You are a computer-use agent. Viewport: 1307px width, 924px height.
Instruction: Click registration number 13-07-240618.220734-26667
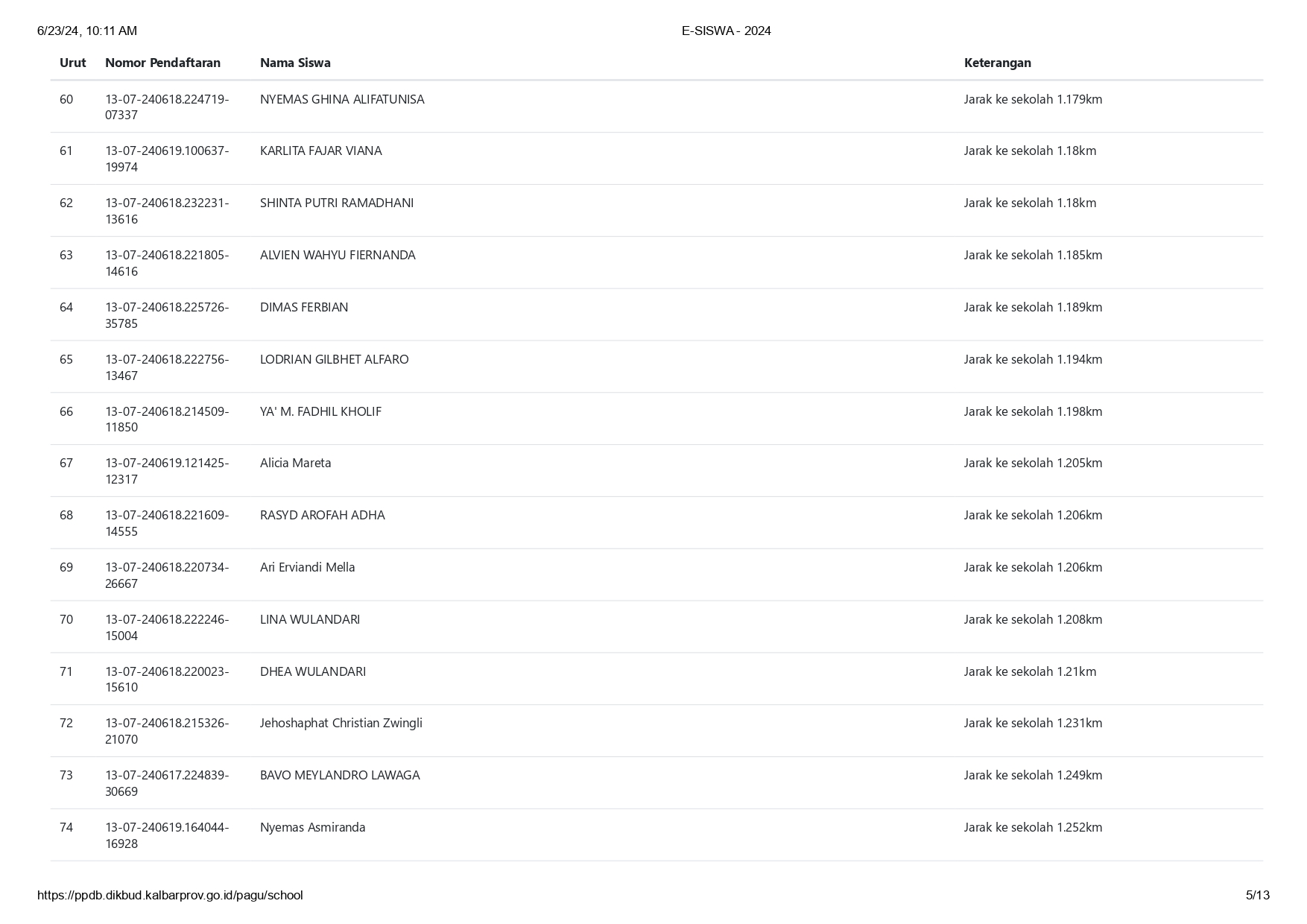167,575
